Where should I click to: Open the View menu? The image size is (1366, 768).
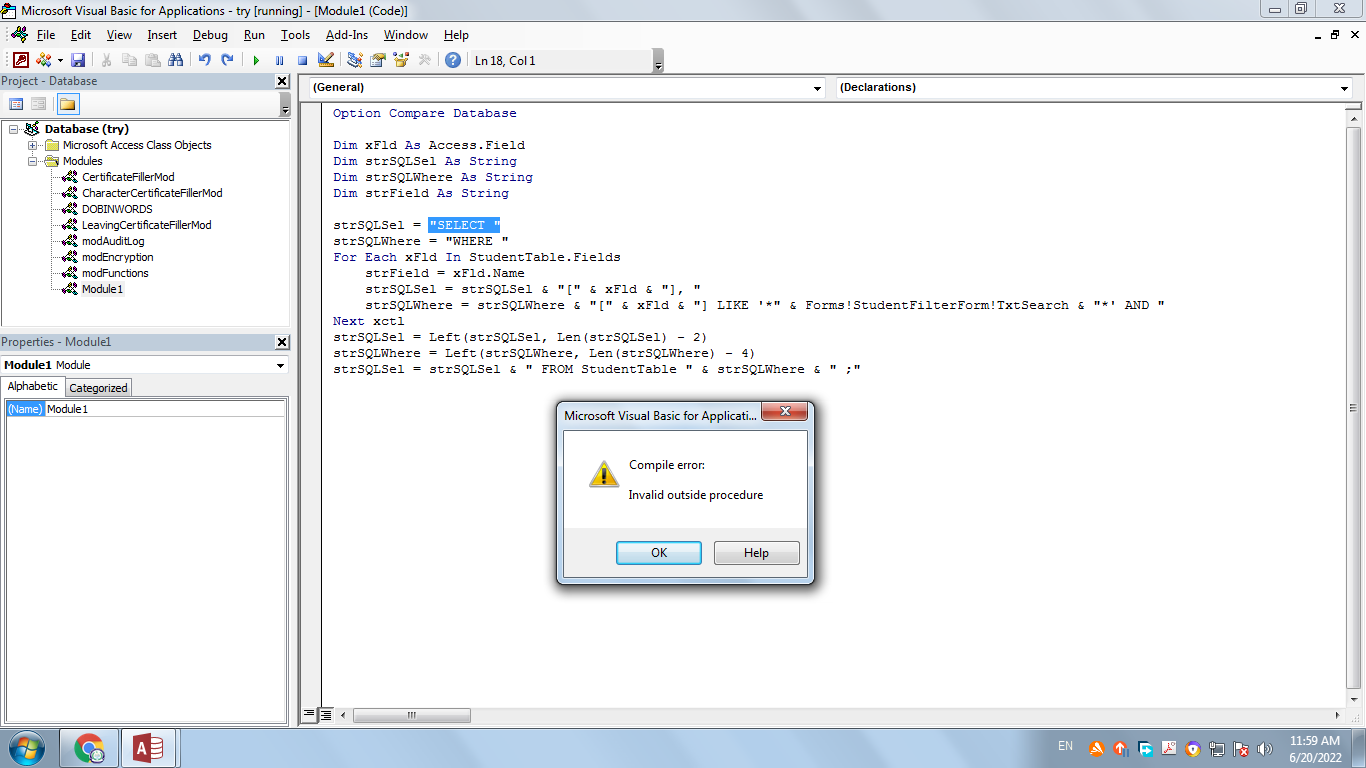tap(119, 35)
